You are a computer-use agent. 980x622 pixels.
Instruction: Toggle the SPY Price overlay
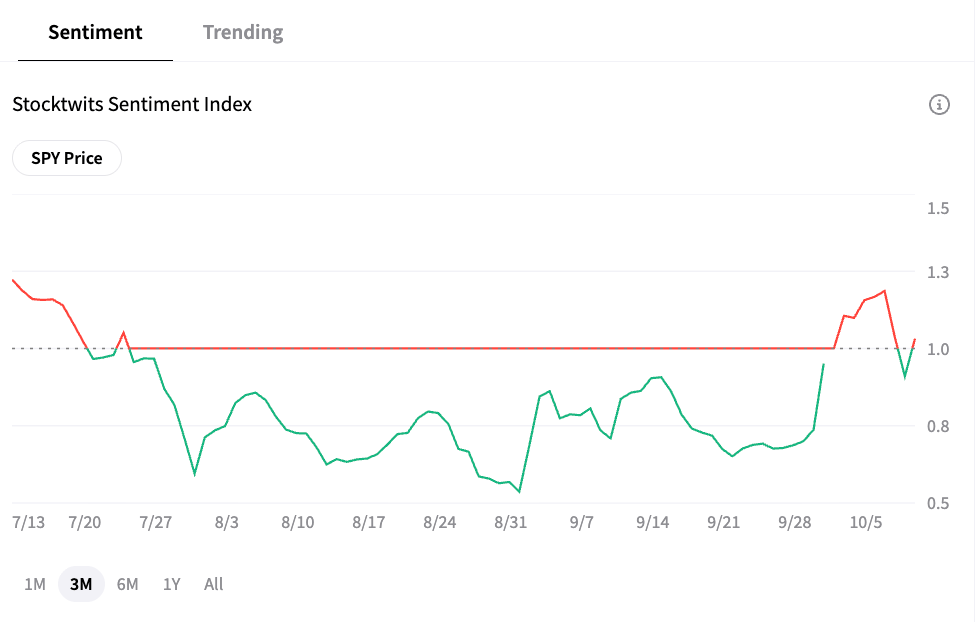pyautogui.click(x=67, y=158)
